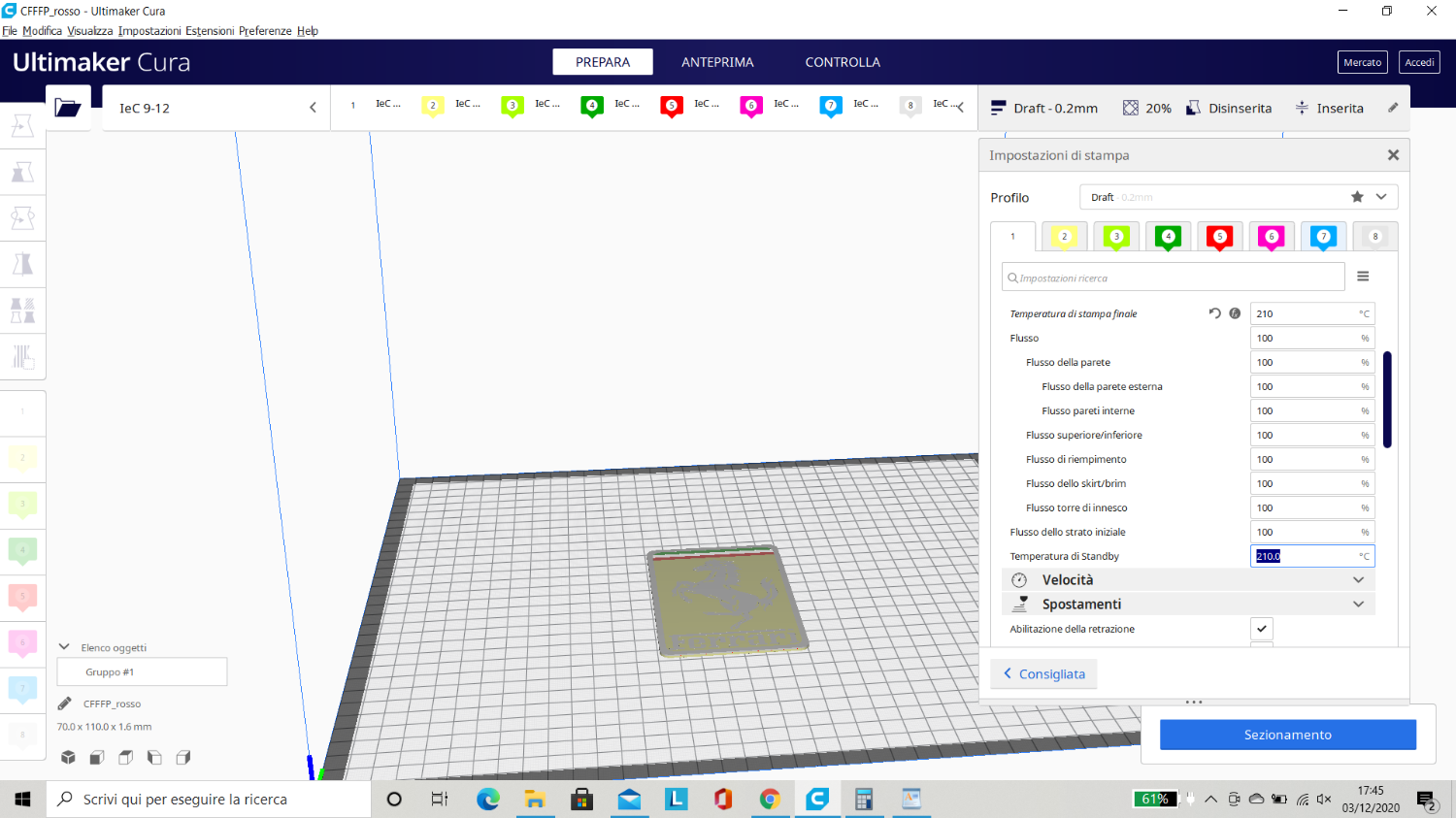
Task: Select the Mirror tool in left toolbar
Action: click(x=22, y=264)
